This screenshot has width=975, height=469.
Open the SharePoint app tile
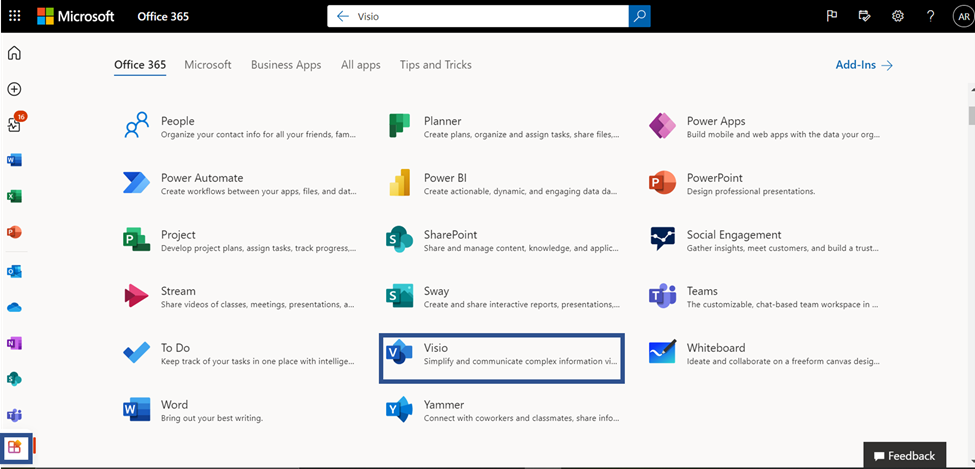(503, 240)
